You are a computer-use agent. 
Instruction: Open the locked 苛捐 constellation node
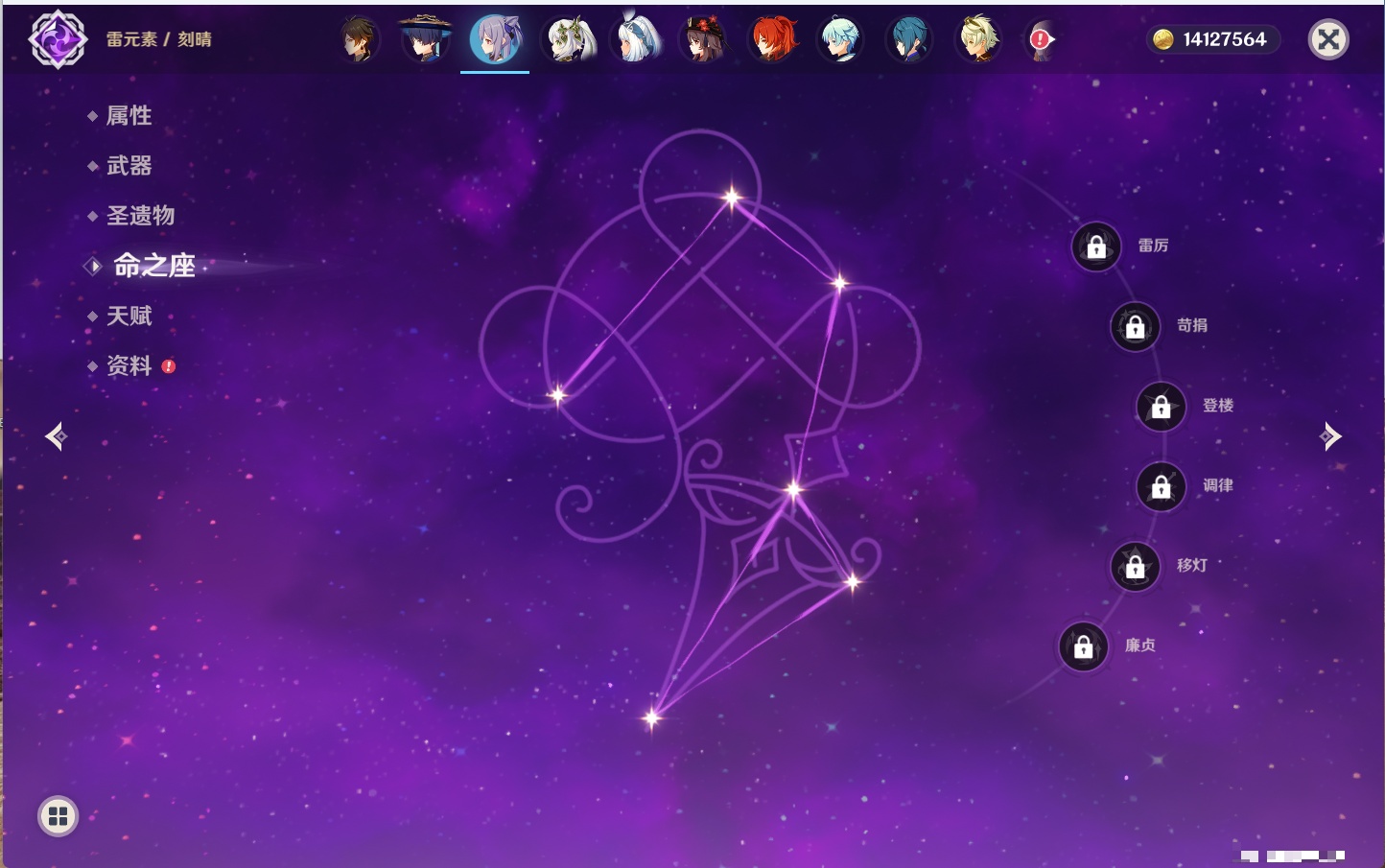click(1136, 326)
